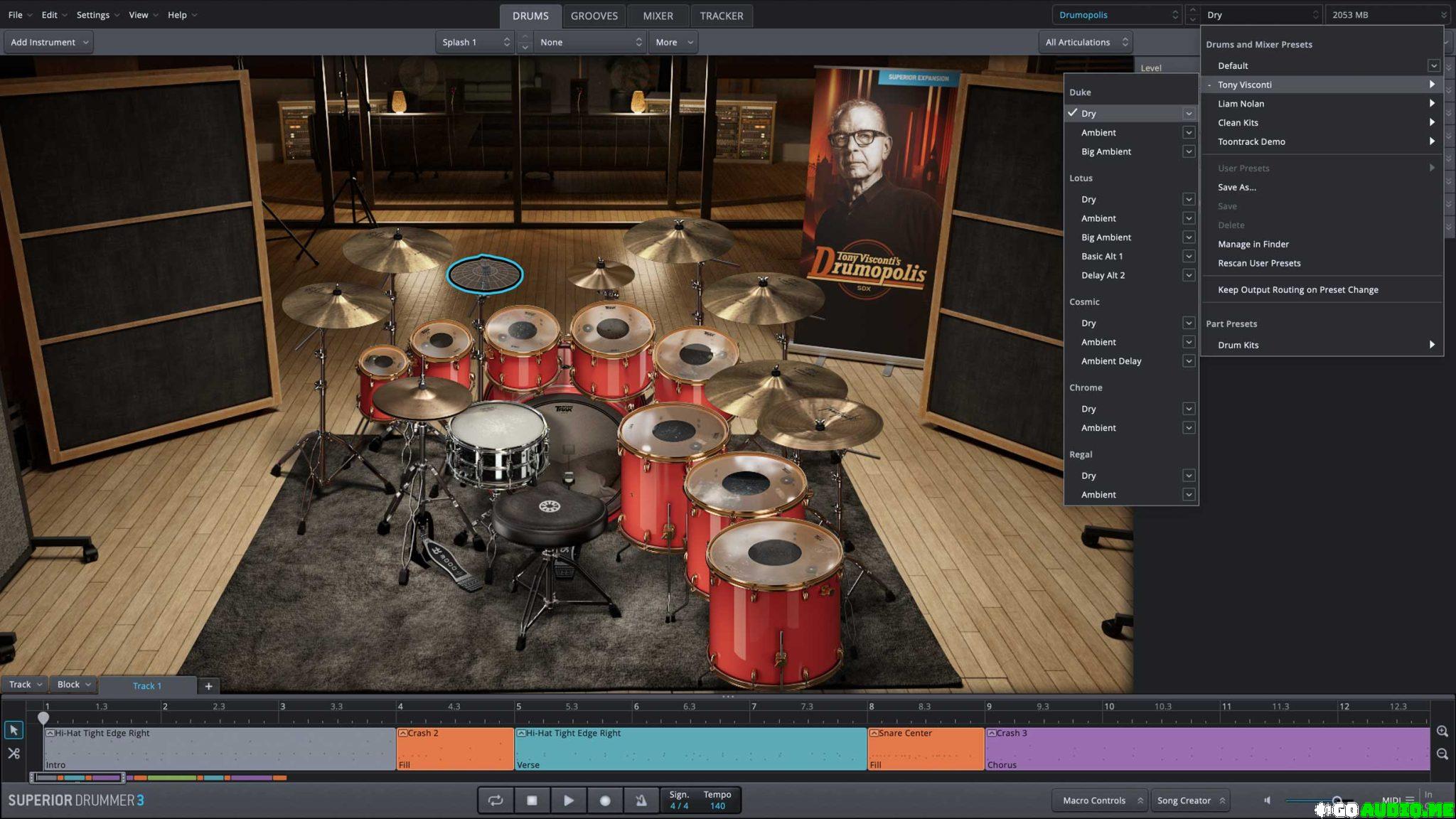Switch to the MIXER tab
The image size is (1456, 819).
(x=658, y=16)
